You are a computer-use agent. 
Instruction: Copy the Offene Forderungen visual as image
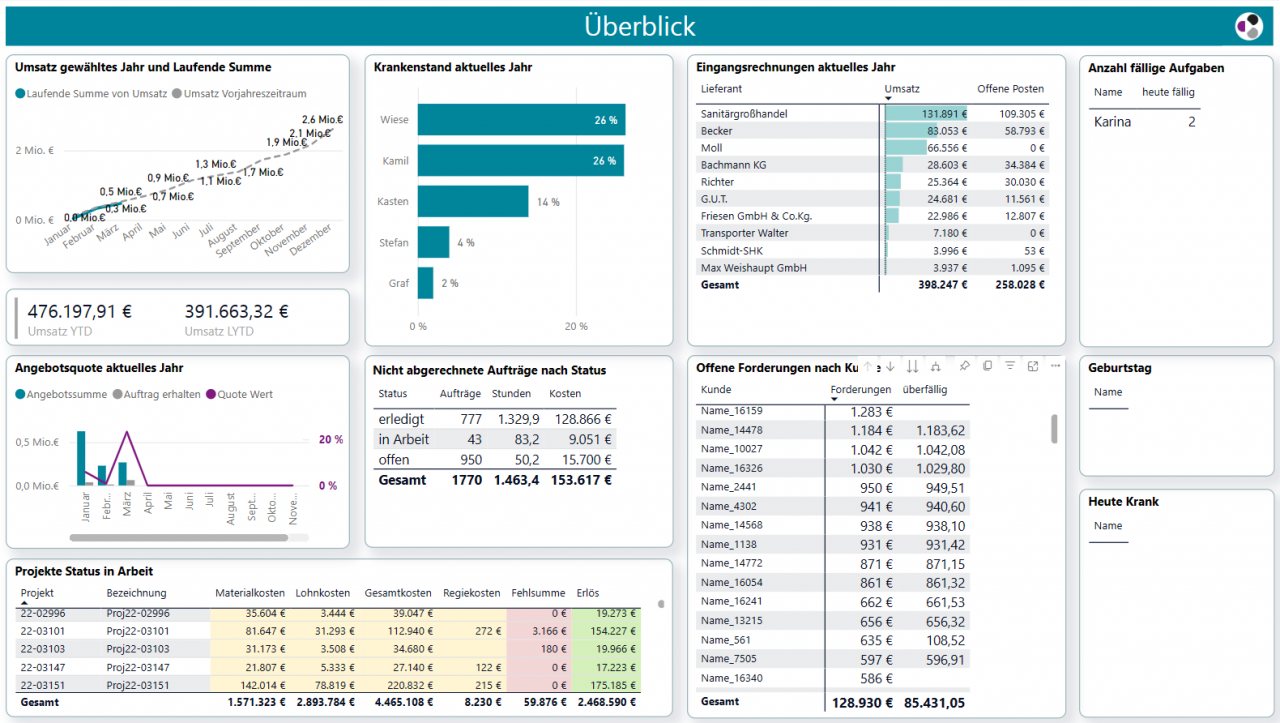[x=988, y=367]
